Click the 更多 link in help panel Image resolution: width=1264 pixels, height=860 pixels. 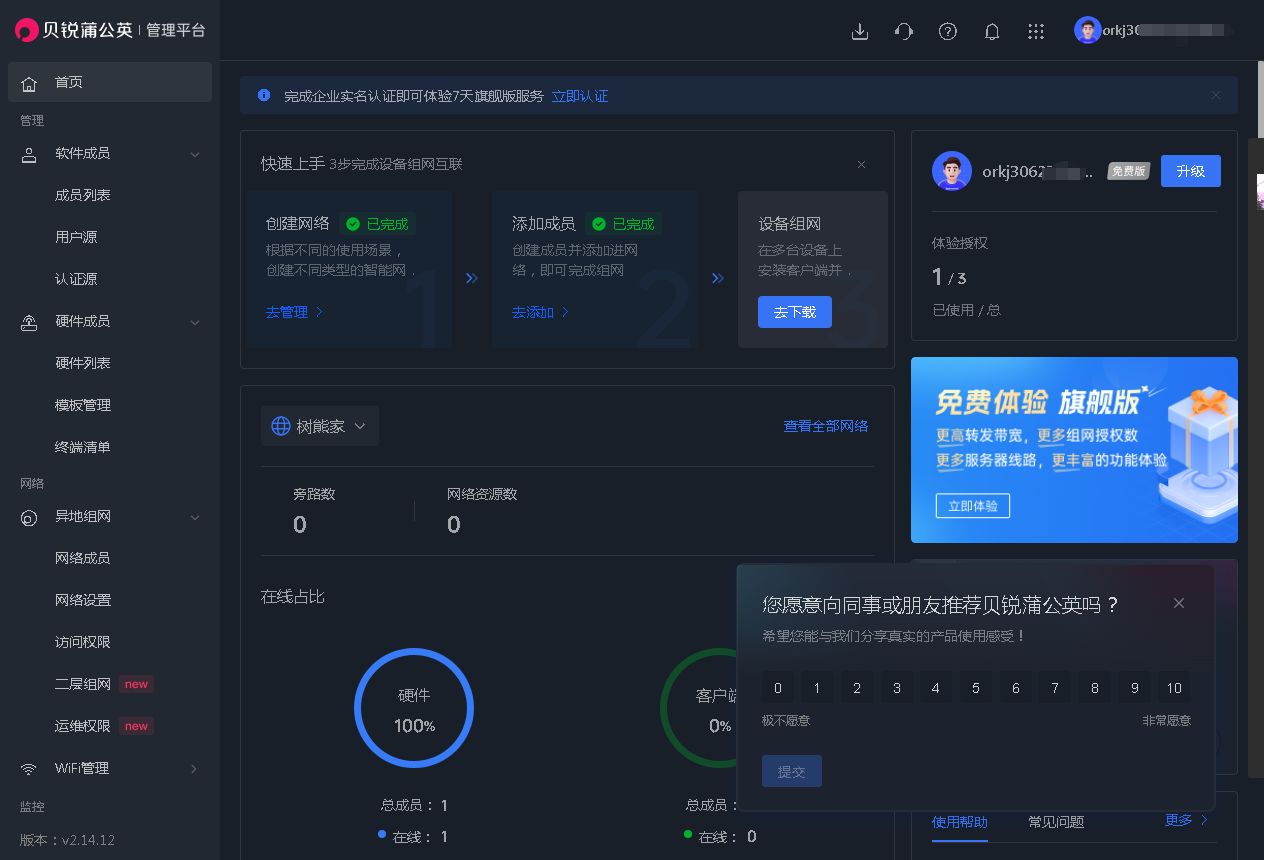pyautogui.click(x=1187, y=820)
